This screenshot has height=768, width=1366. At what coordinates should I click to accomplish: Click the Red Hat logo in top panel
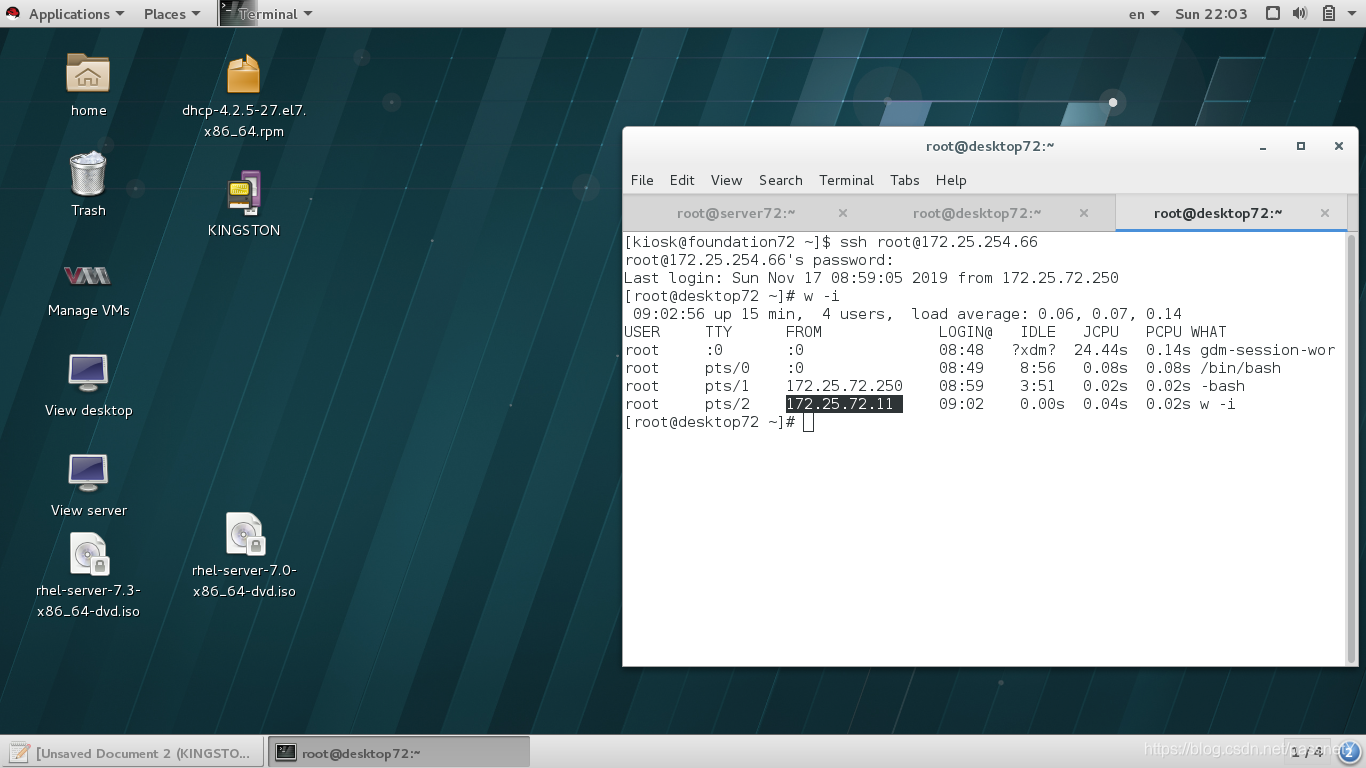[15, 14]
